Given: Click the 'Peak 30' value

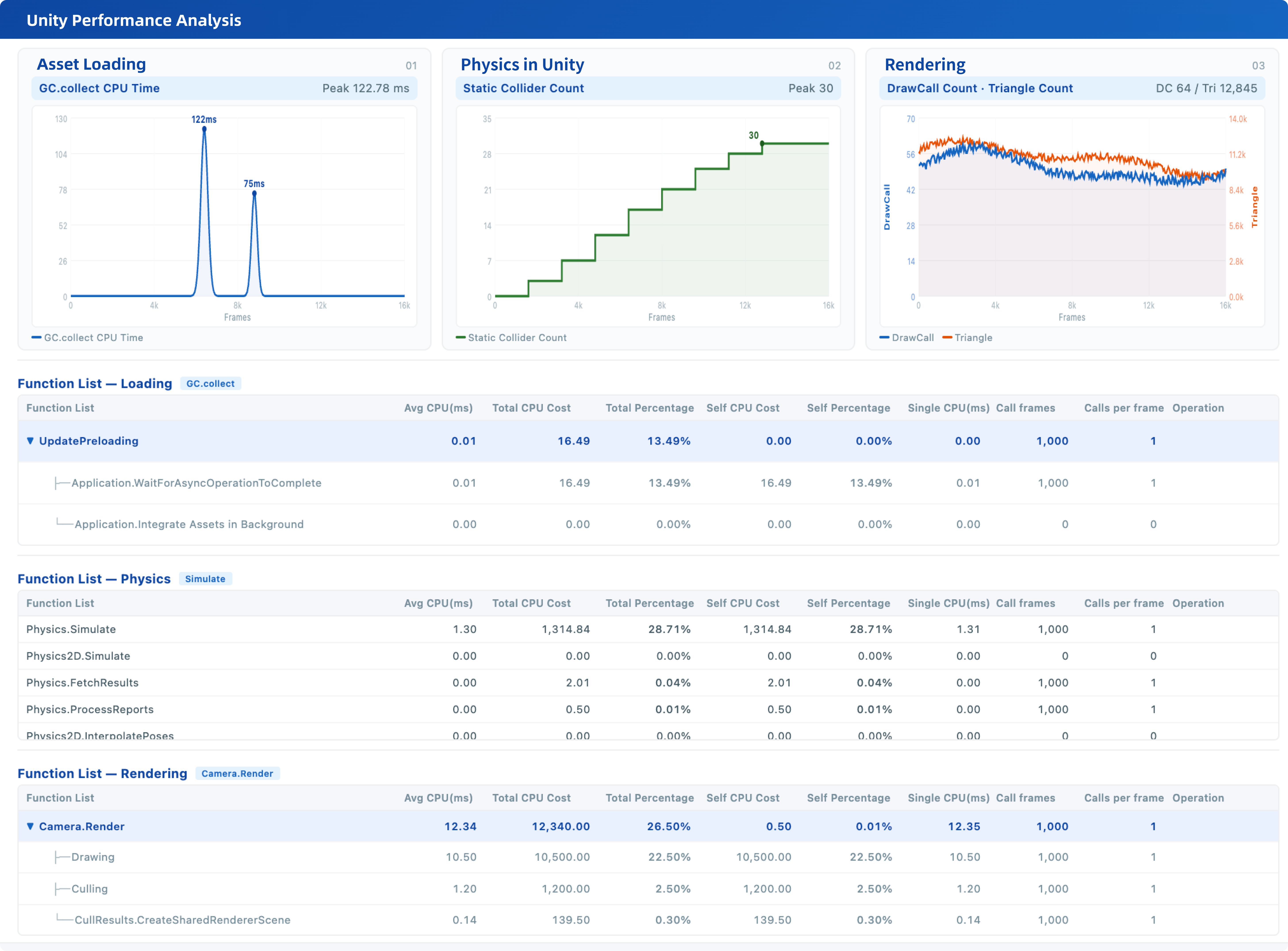Looking at the screenshot, I should [811, 89].
